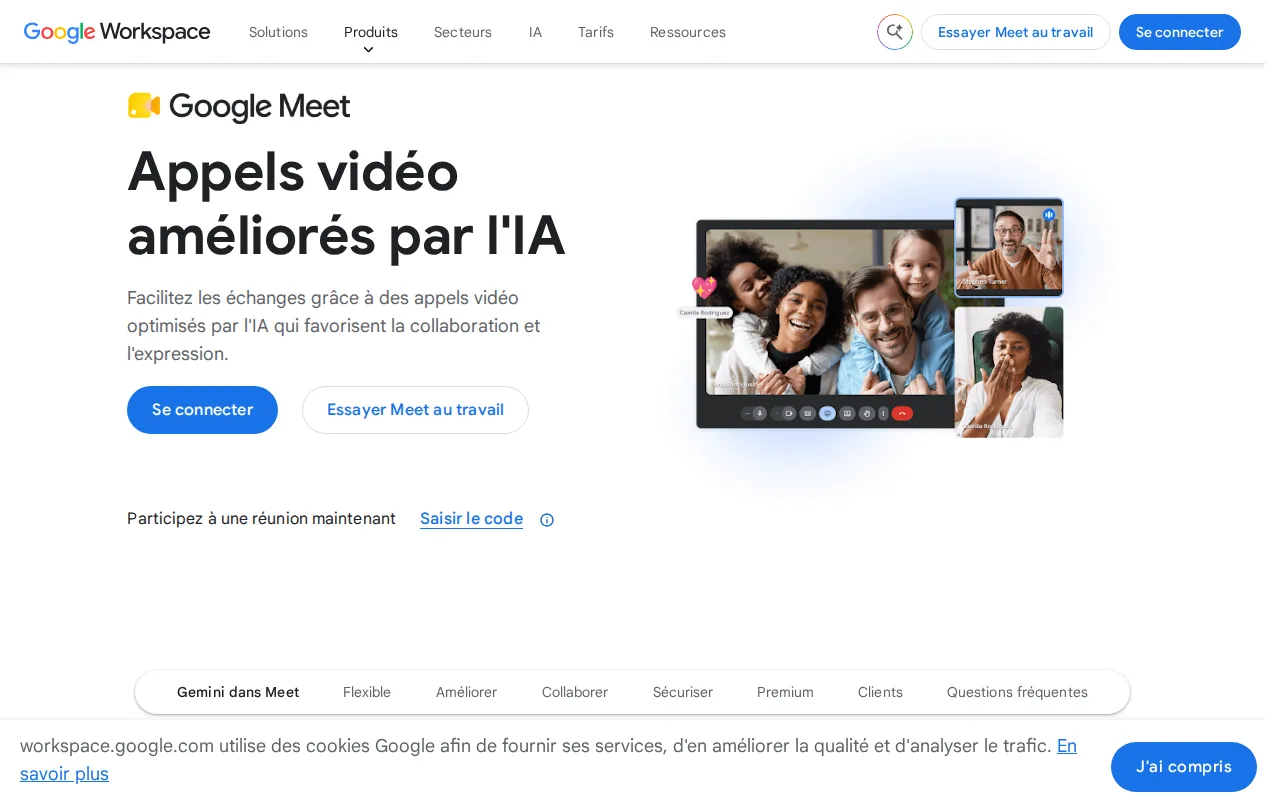Open the Secteurs menu
The width and height of the screenshot is (1280, 800).
point(463,32)
